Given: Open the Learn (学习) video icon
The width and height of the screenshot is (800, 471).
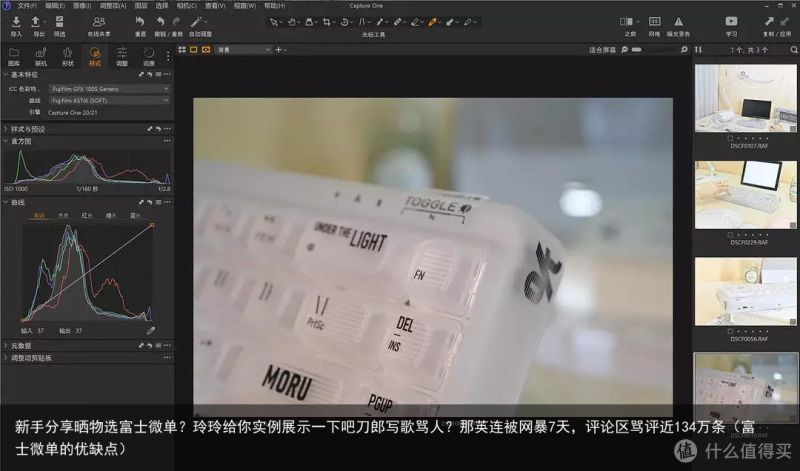Looking at the screenshot, I should pyautogui.click(x=731, y=21).
